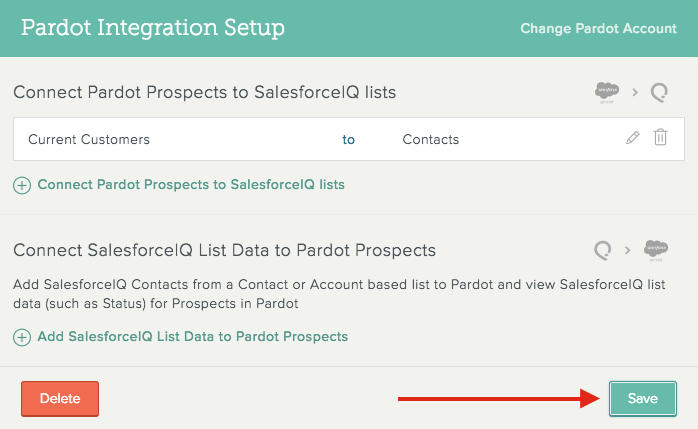Screen dimensions: 698x429
Task: Click the SalesforceIQ Q logo in second section
Action: (603, 250)
